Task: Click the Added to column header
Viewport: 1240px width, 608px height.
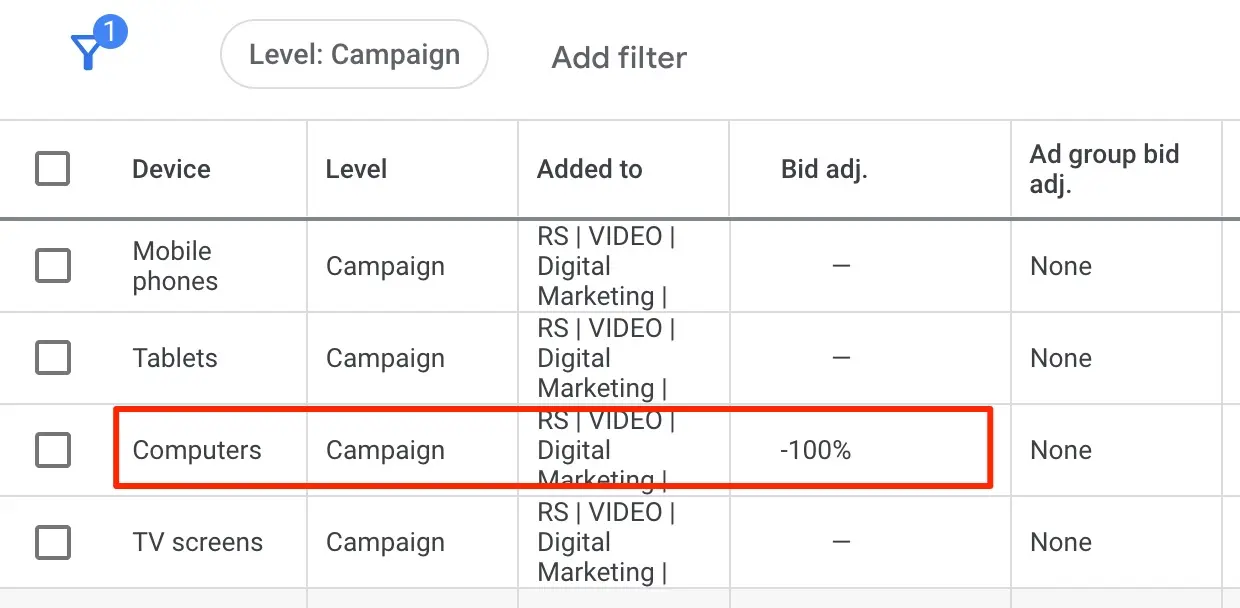Action: tap(589, 169)
